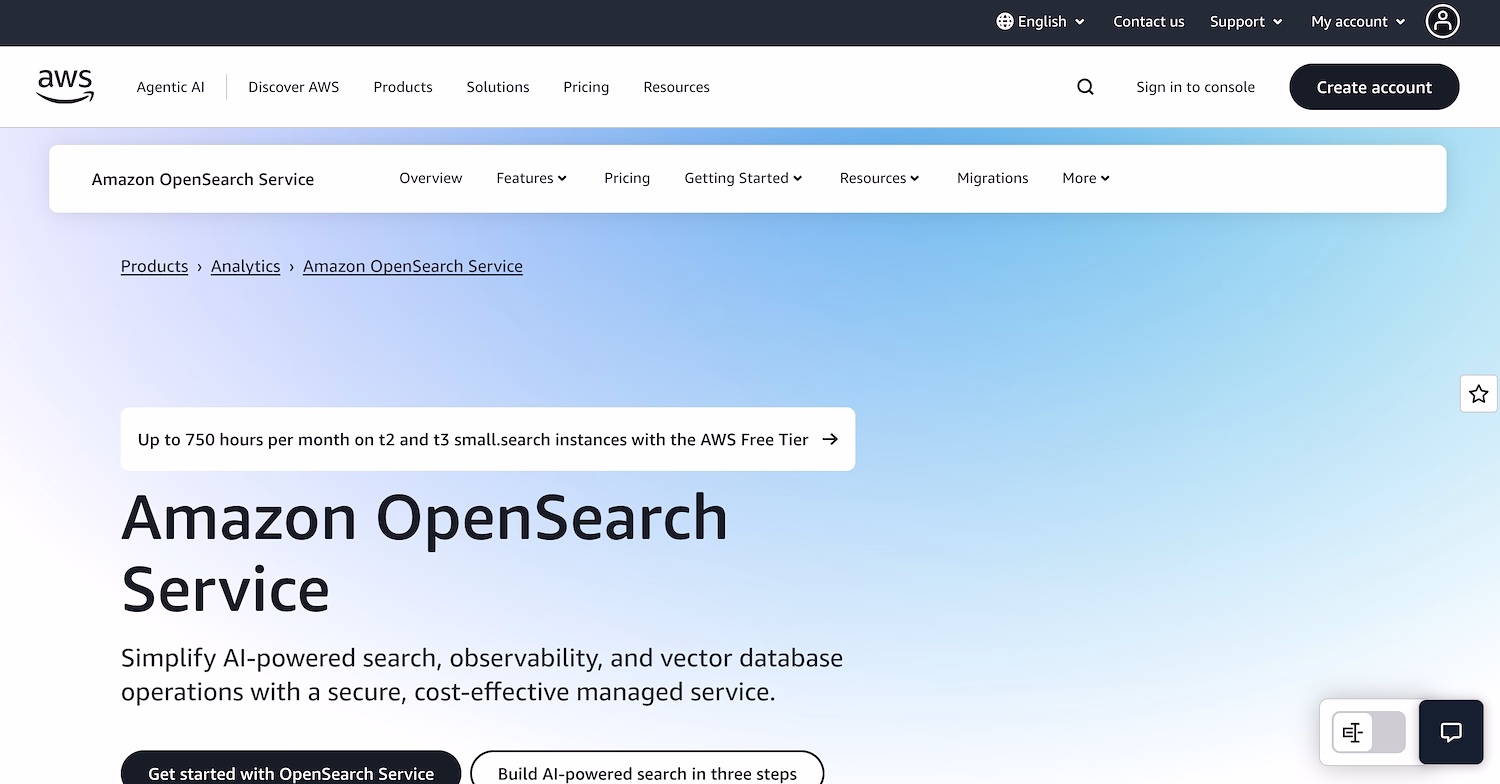
Task: Expand the My account menu
Action: tap(1356, 21)
